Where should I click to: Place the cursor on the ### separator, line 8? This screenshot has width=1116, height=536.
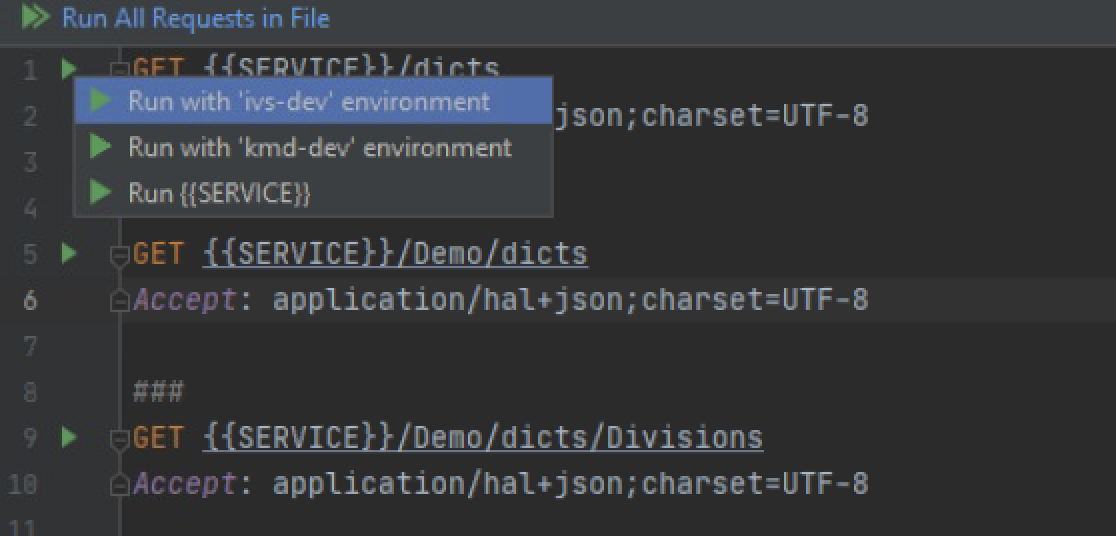(158, 392)
